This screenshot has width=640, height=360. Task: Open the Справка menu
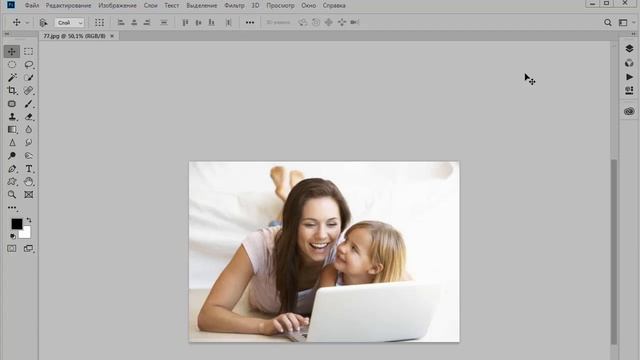pyautogui.click(x=334, y=5)
